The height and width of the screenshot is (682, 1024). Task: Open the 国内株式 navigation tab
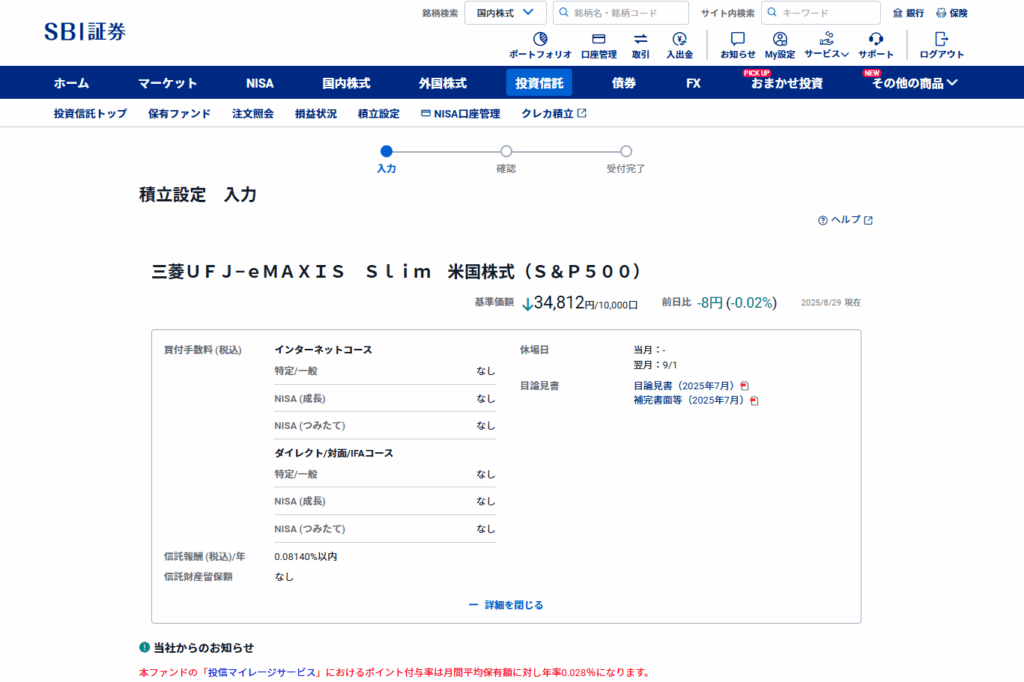pyautogui.click(x=346, y=83)
